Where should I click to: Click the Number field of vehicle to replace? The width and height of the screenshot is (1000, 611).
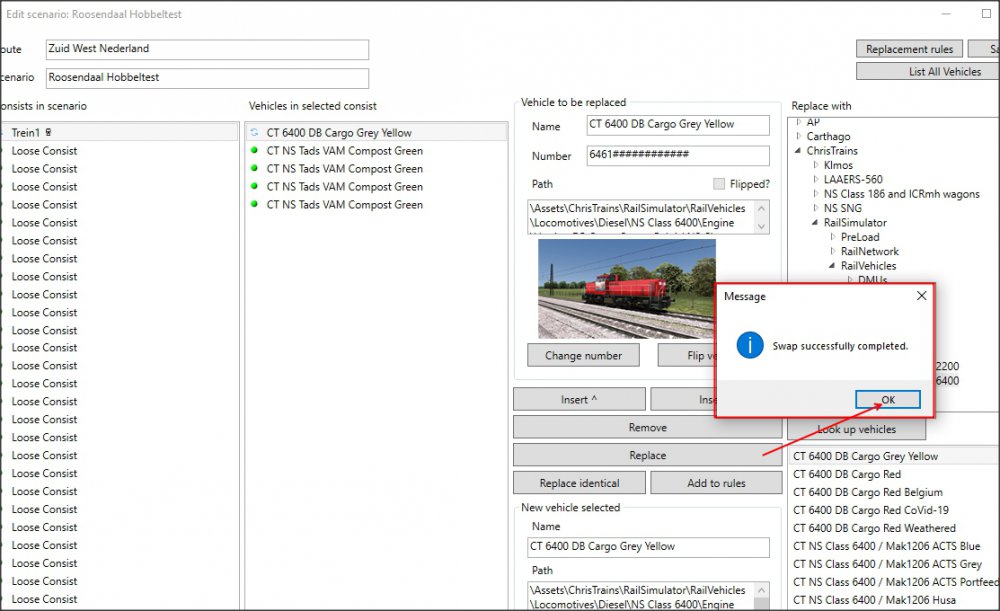point(678,156)
